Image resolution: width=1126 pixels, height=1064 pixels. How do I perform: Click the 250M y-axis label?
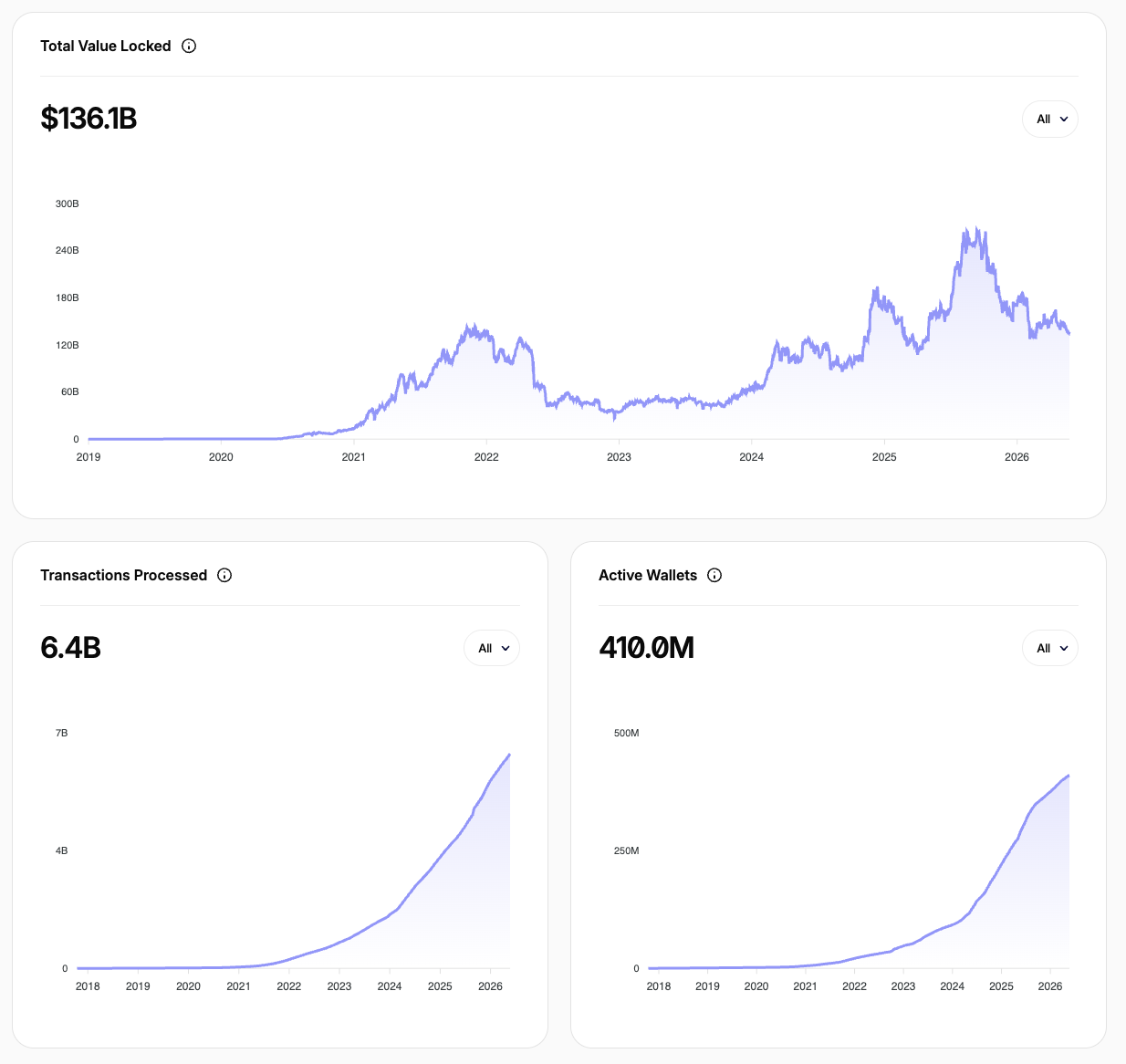[627, 850]
